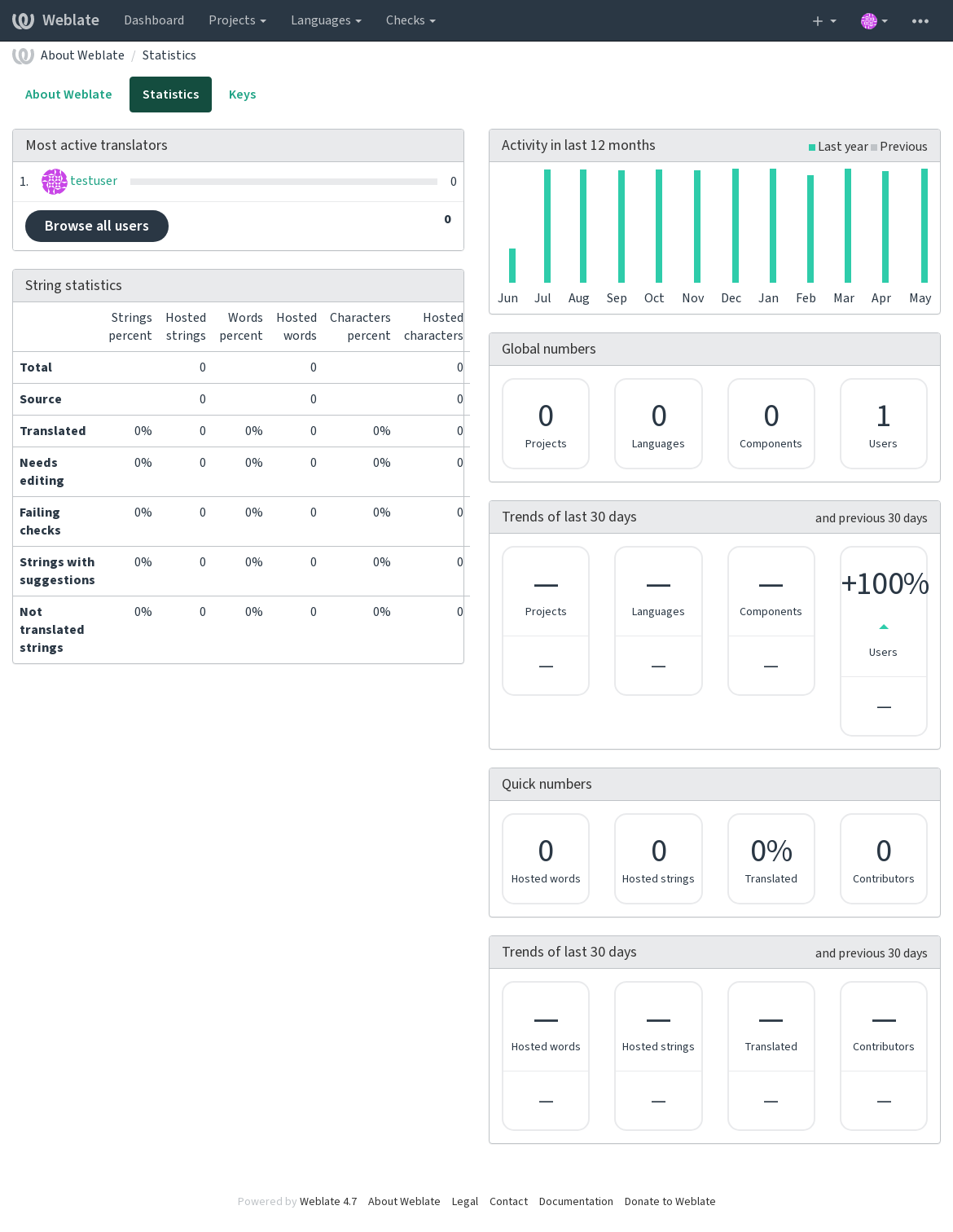Viewport: 953px width, 1232px height.
Task: Click the Weblate logo in navbar
Action: [x=55, y=20]
